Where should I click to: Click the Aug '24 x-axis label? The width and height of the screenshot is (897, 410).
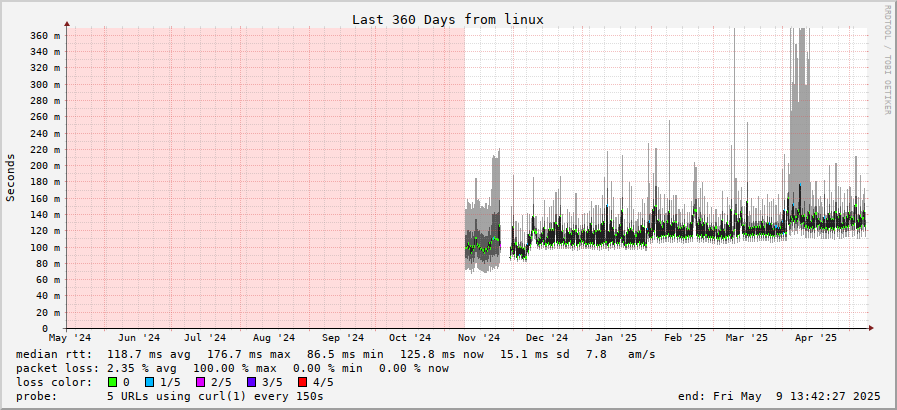pyautogui.click(x=274, y=338)
